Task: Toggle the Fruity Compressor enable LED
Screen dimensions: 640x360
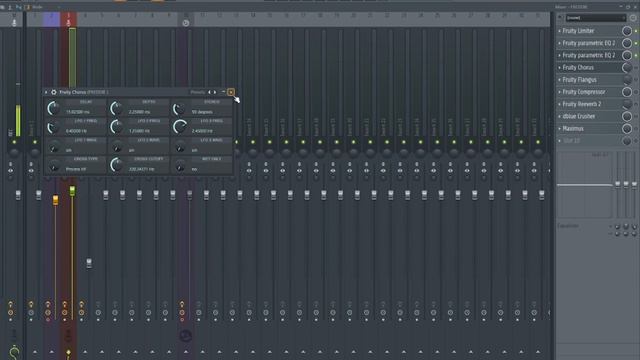Action: [636, 92]
